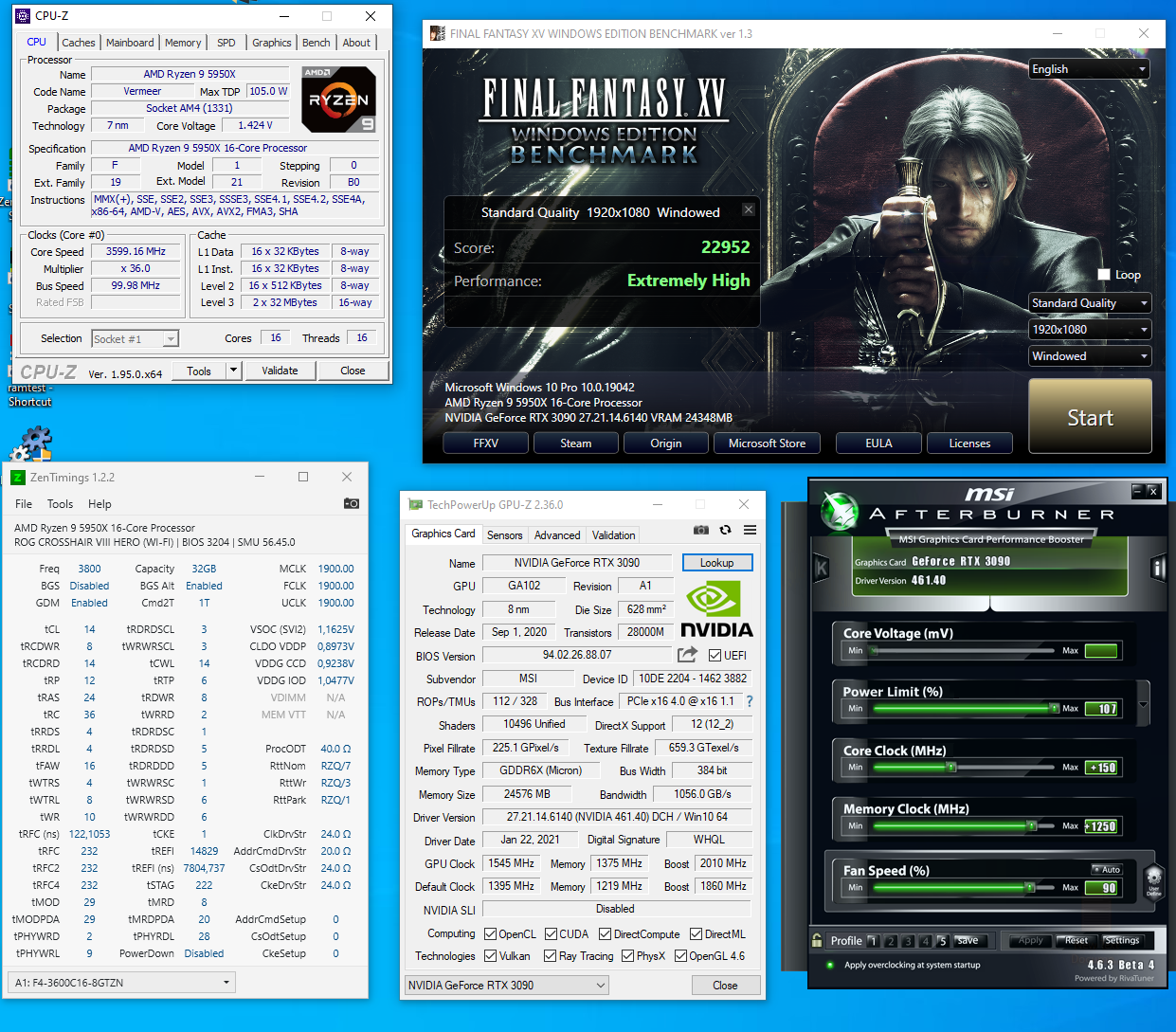Switch to the CPU-Z Mainboard tab

(130, 43)
